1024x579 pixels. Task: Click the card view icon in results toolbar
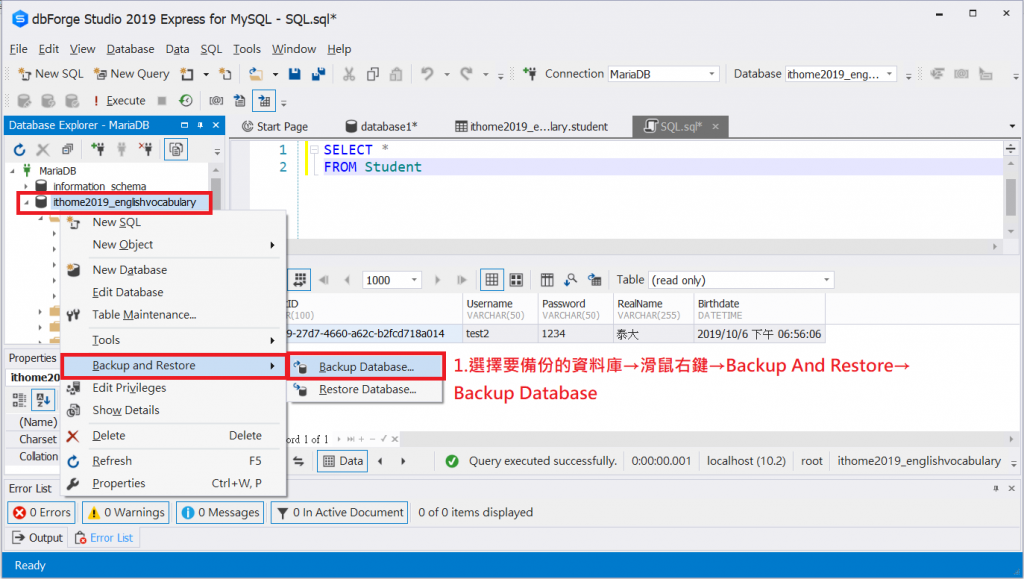tap(516, 280)
